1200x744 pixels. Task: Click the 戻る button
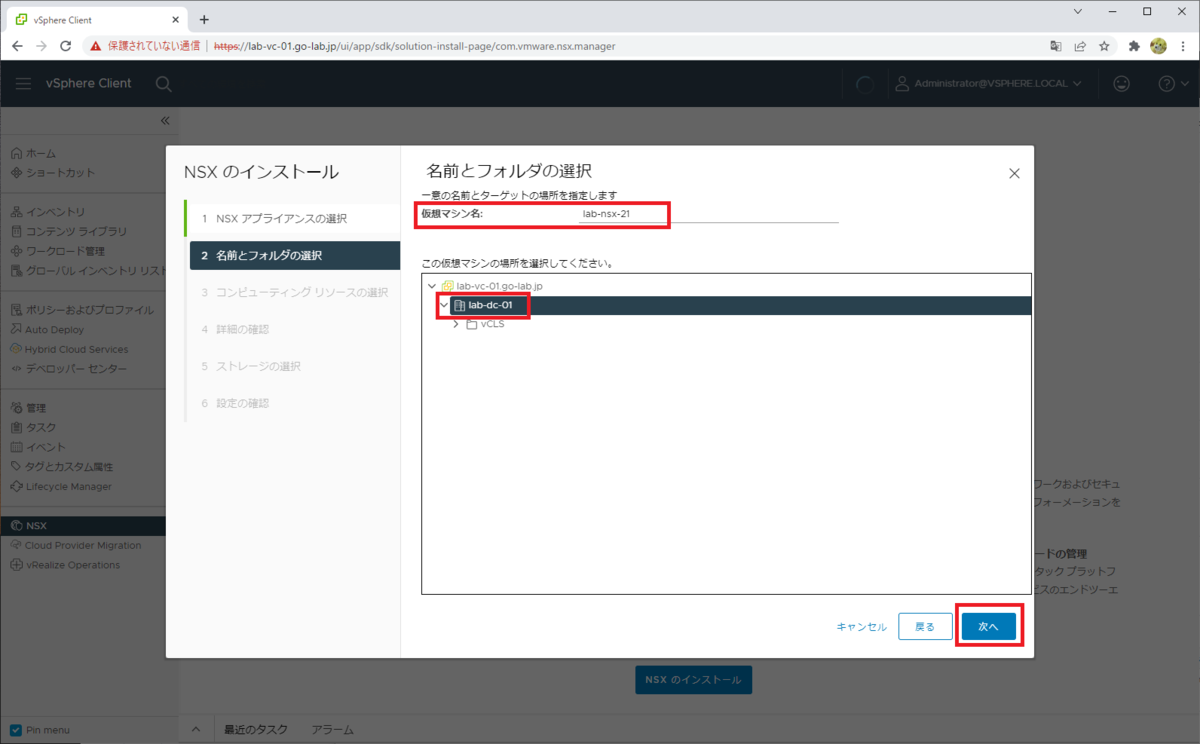click(925, 627)
